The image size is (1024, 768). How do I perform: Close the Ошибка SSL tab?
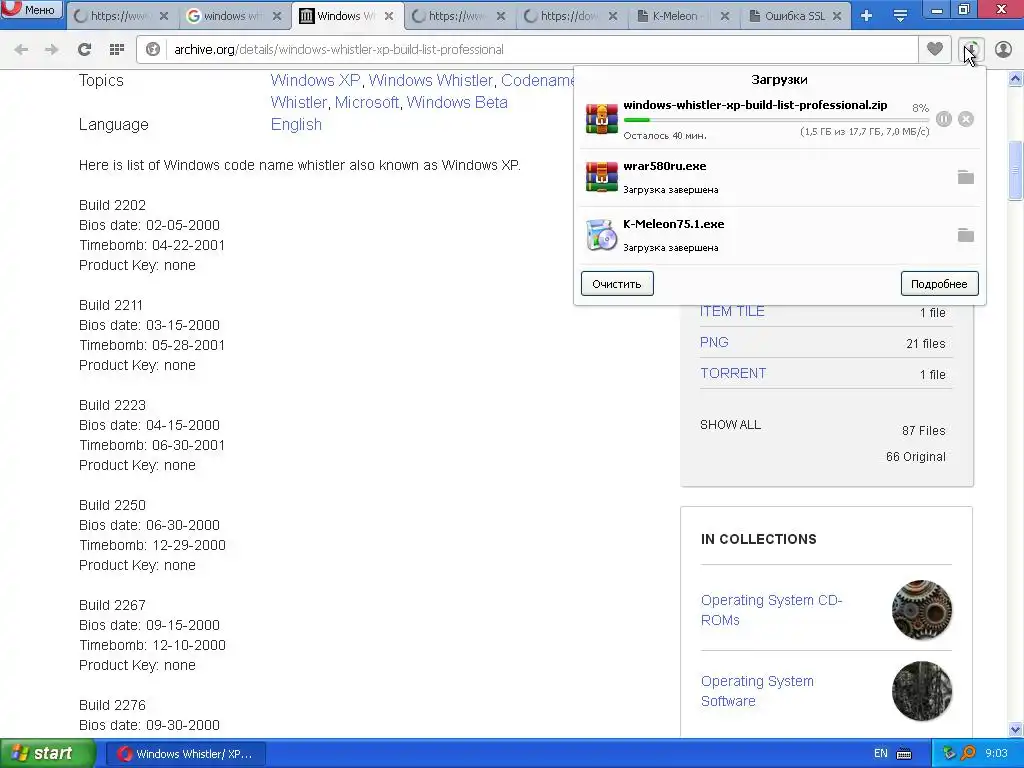click(837, 16)
